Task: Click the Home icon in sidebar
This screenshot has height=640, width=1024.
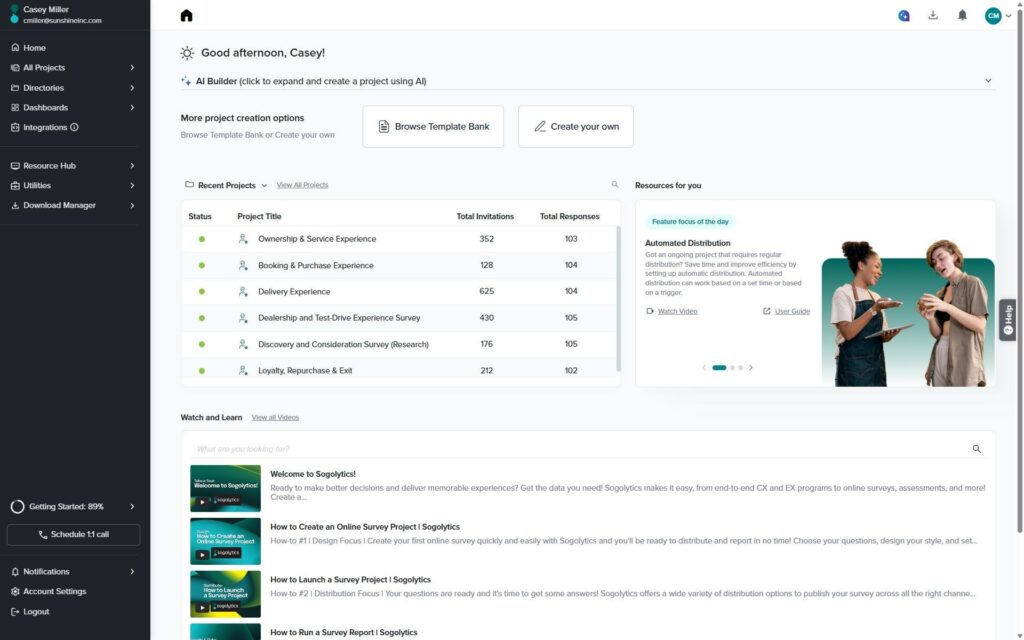Action: 15,48
